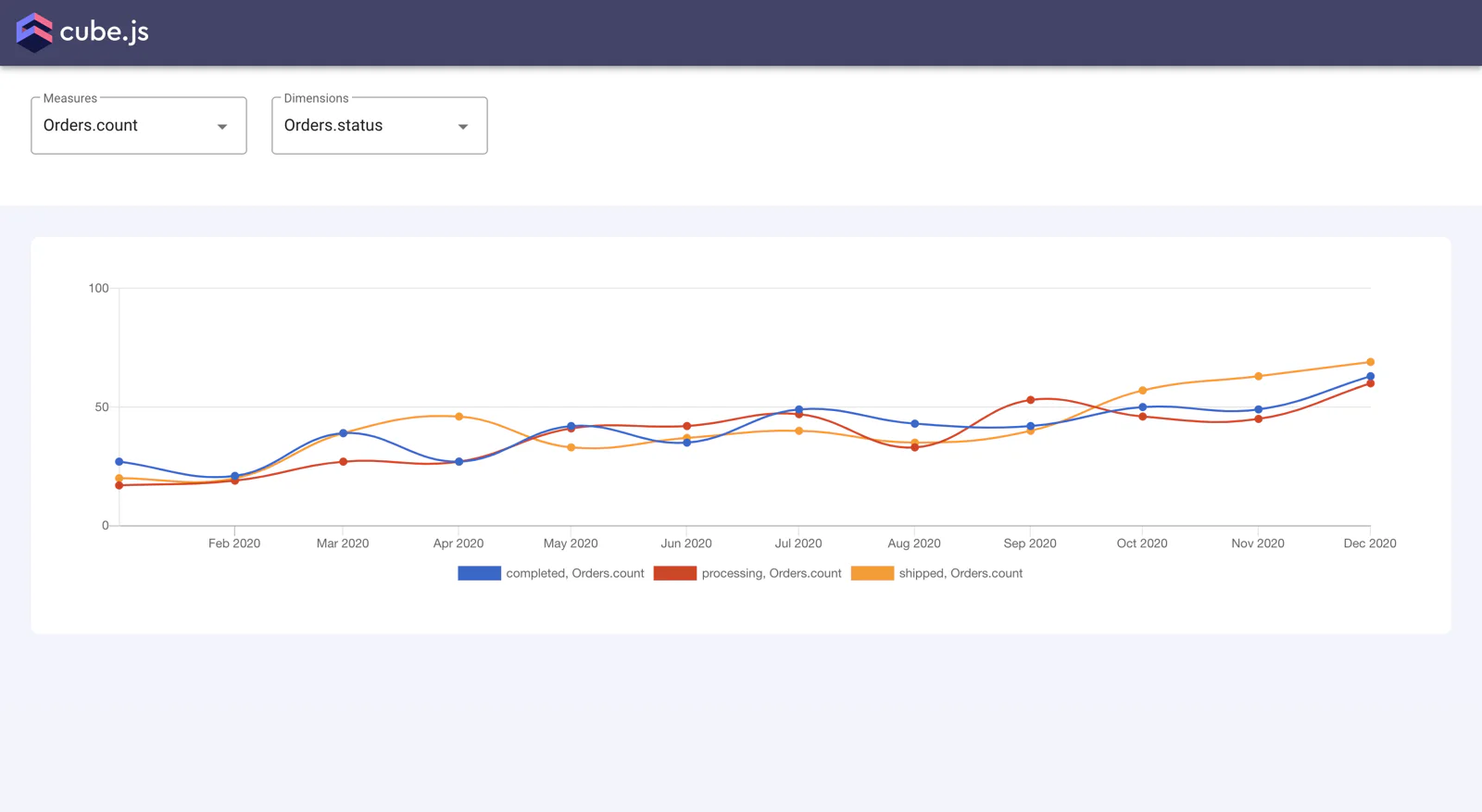Click the 'May 2020' axis label

click(x=571, y=543)
